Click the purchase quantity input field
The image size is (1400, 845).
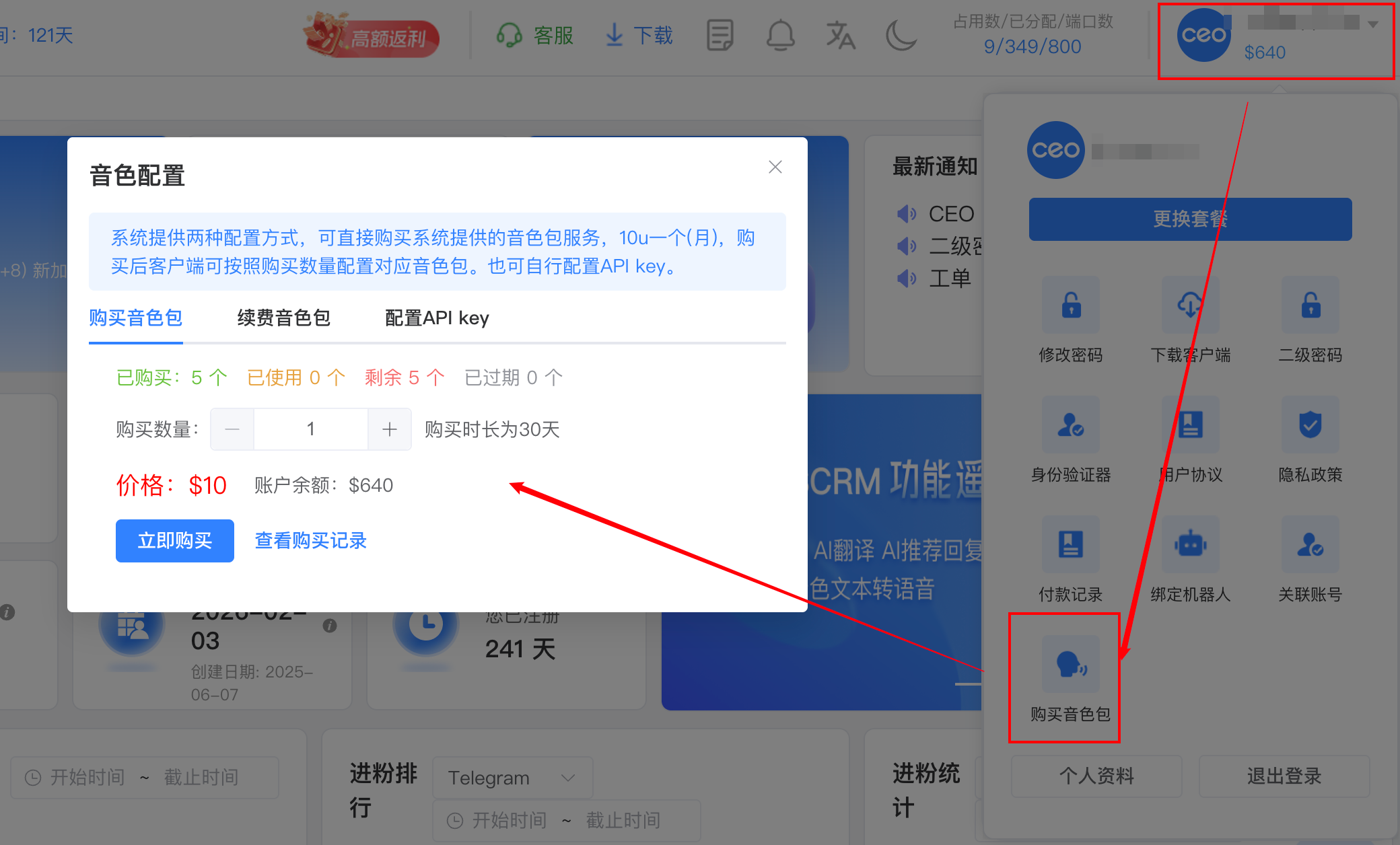coord(310,429)
